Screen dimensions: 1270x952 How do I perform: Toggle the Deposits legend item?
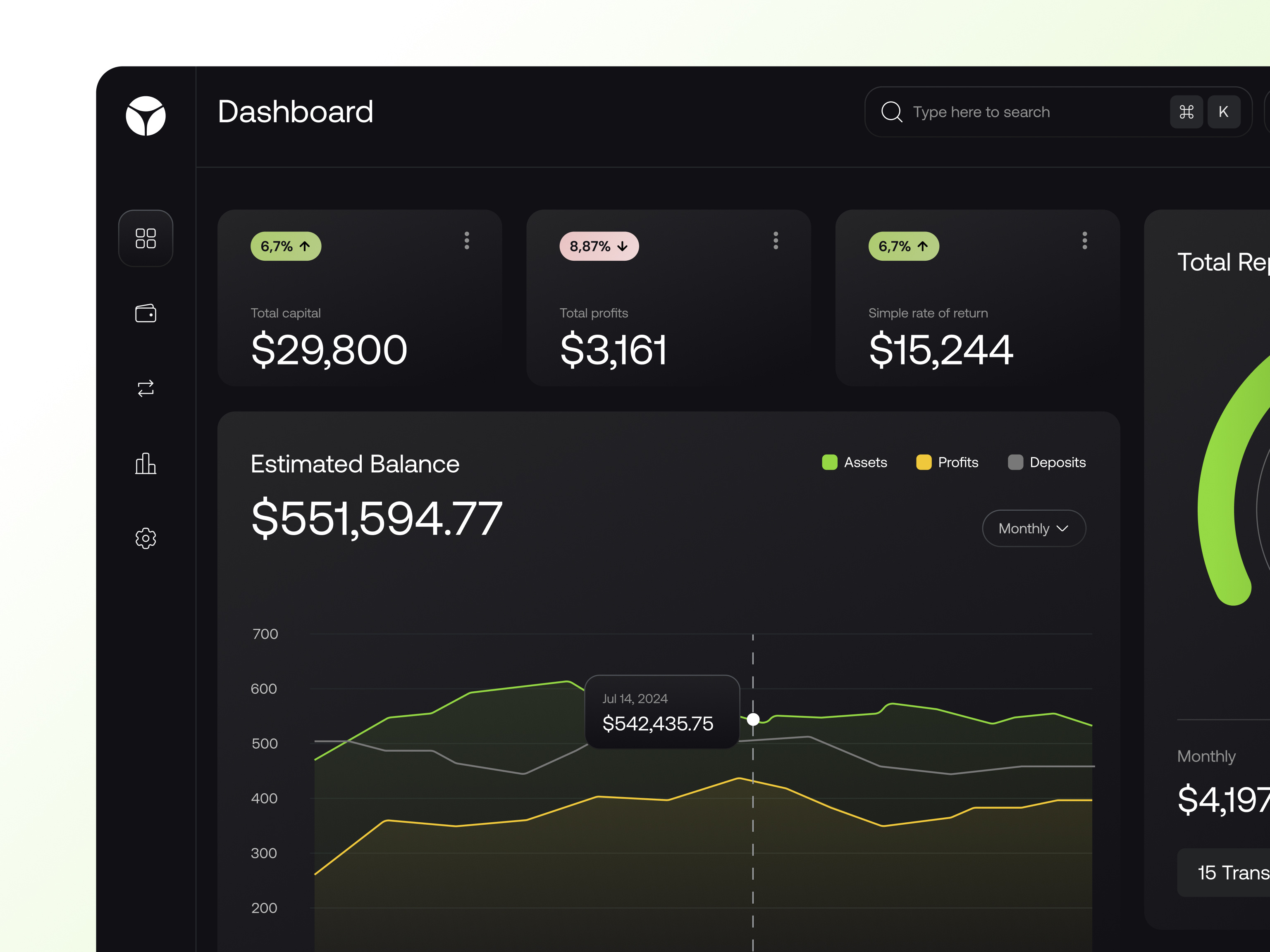(1046, 462)
